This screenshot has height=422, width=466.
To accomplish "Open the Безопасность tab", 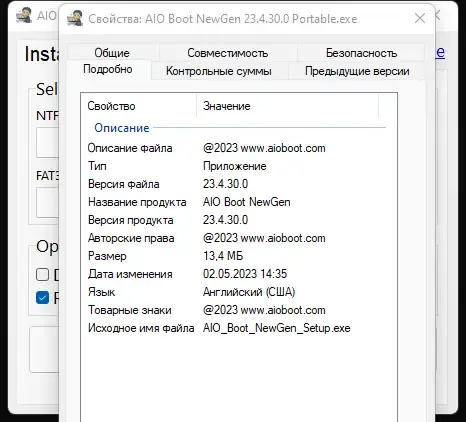I will coord(361,53).
